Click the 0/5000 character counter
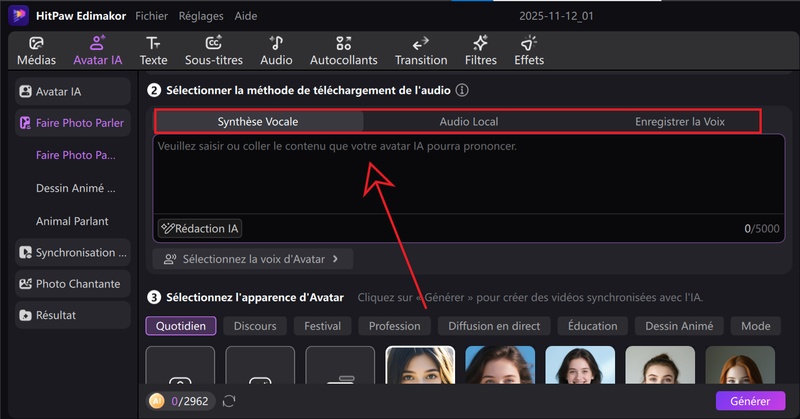Screen dimensions: 800x419 point(761,229)
